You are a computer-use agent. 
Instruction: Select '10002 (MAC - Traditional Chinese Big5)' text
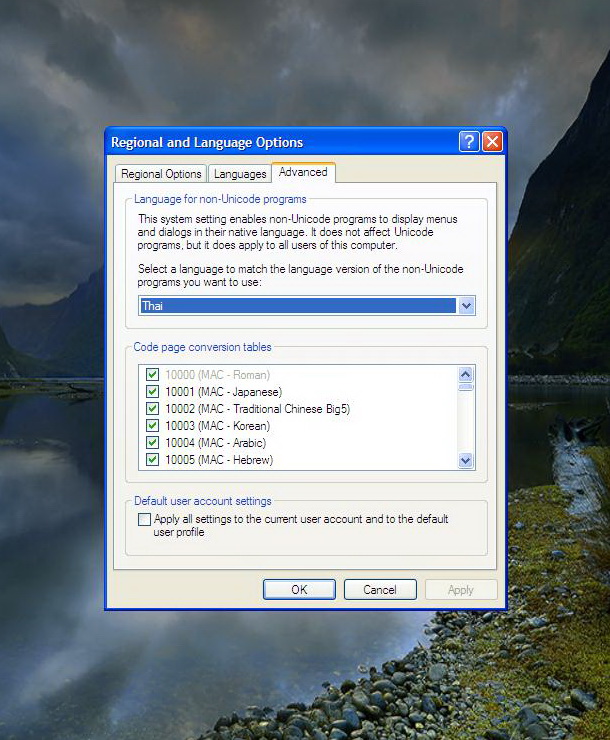click(x=258, y=409)
